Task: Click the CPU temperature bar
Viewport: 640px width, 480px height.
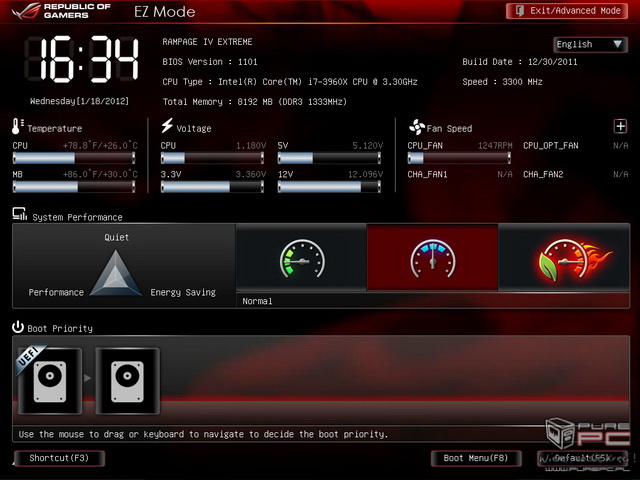Action: (x=74, y=158)
